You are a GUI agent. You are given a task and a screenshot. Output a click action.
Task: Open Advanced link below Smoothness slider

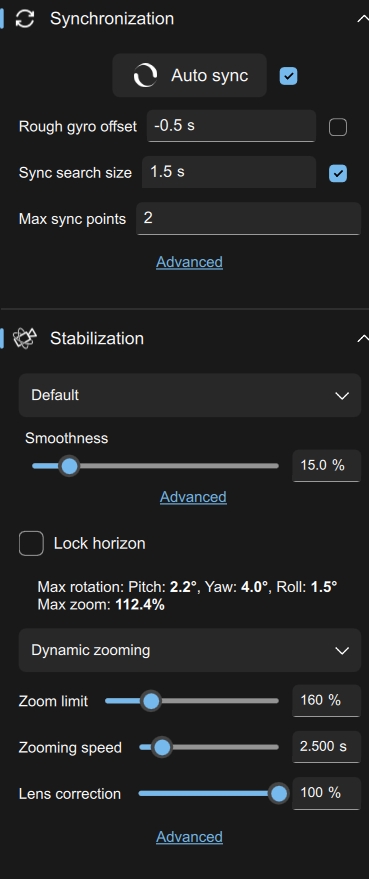coord(193,497)
